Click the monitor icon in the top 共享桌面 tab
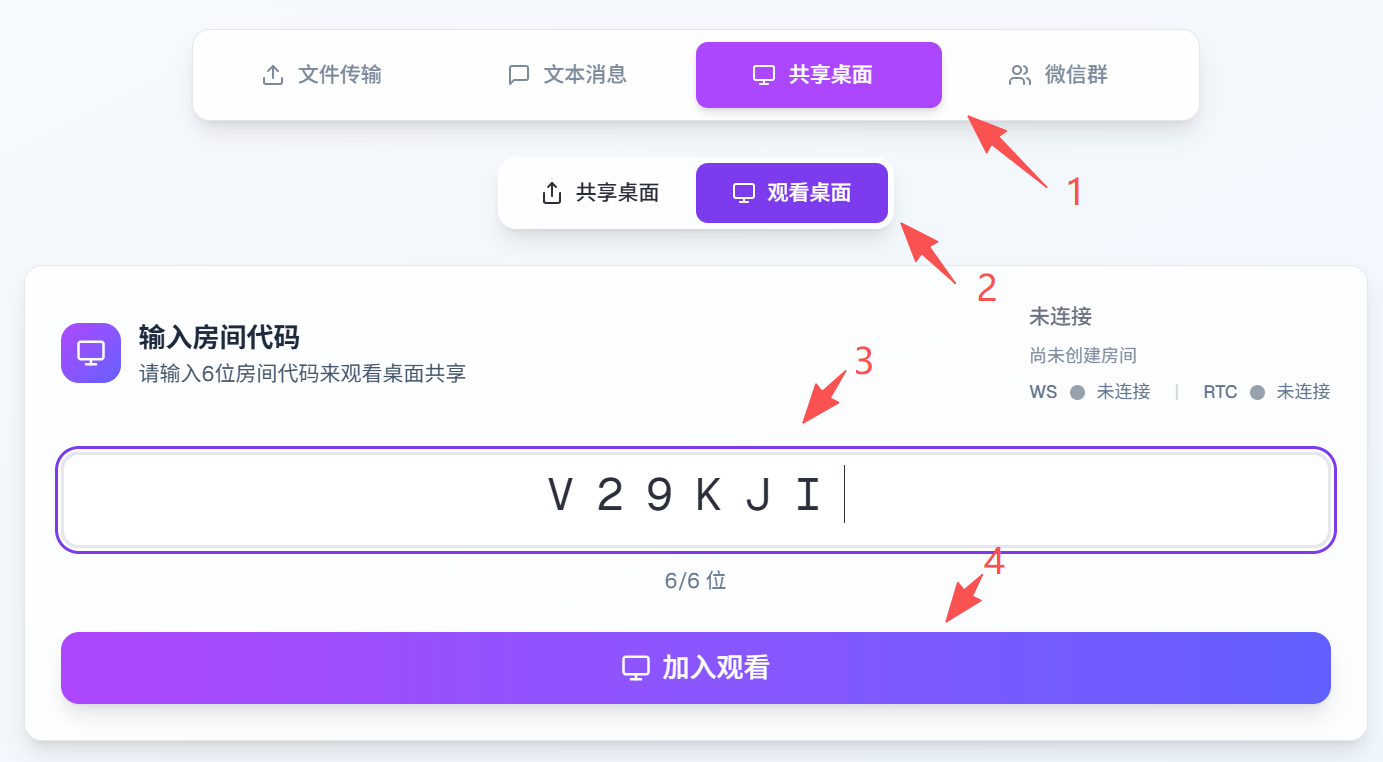This screenshot has height=762, width=1383. click(764, 75)
